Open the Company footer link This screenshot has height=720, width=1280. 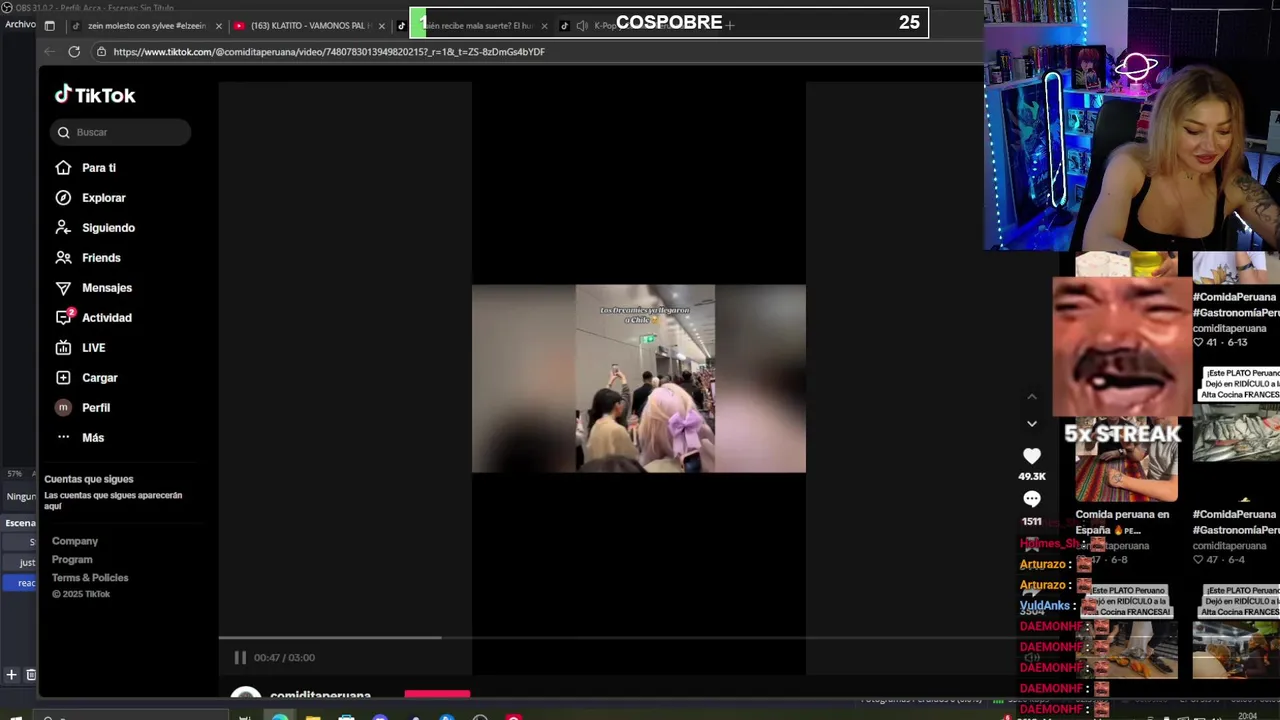pyautogui.click(x=75, y=541)
